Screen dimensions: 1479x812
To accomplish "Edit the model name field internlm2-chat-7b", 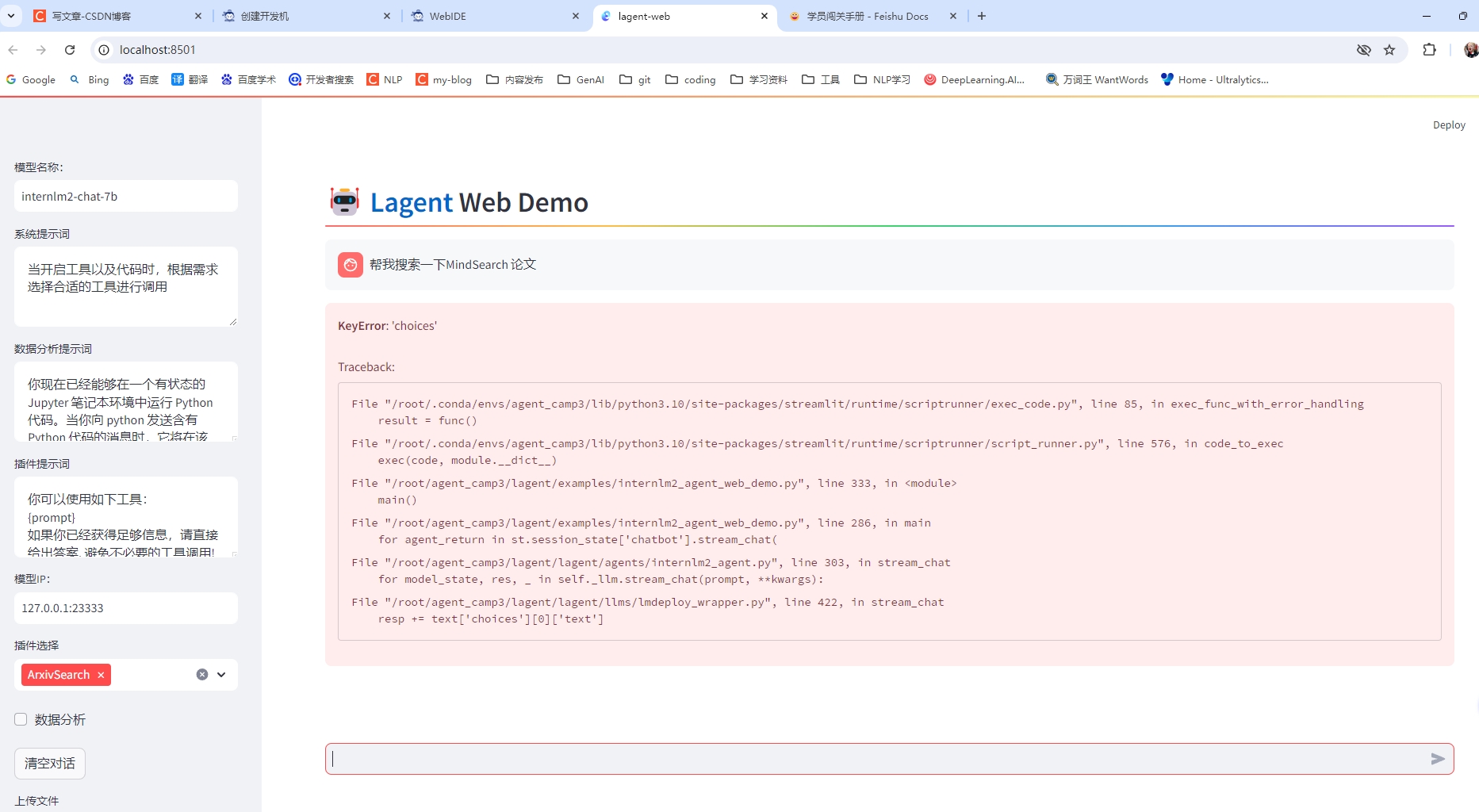I will click(x=126, y=196).
